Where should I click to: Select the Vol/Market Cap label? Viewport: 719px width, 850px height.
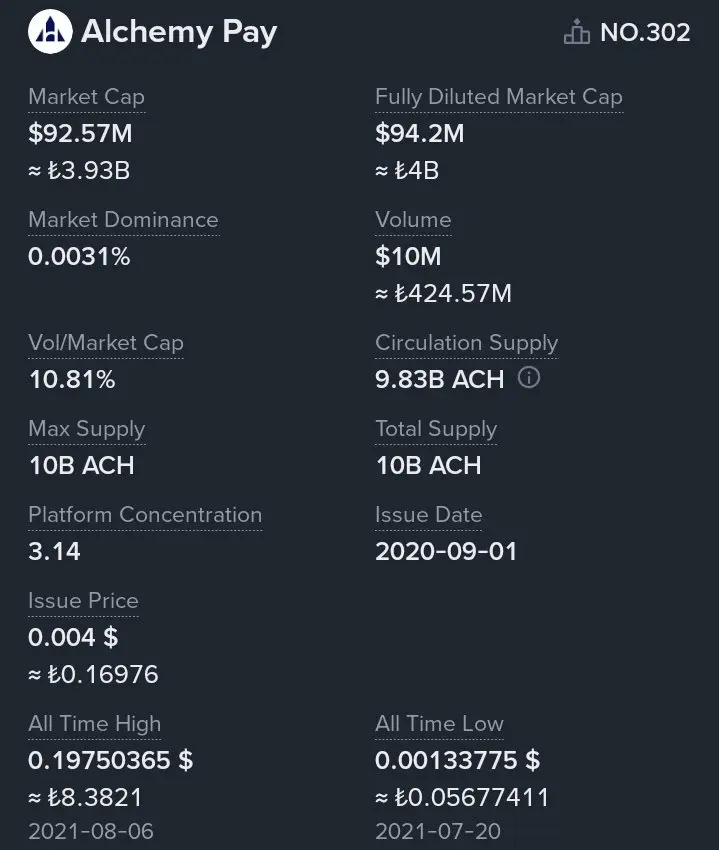pos(106,343)
